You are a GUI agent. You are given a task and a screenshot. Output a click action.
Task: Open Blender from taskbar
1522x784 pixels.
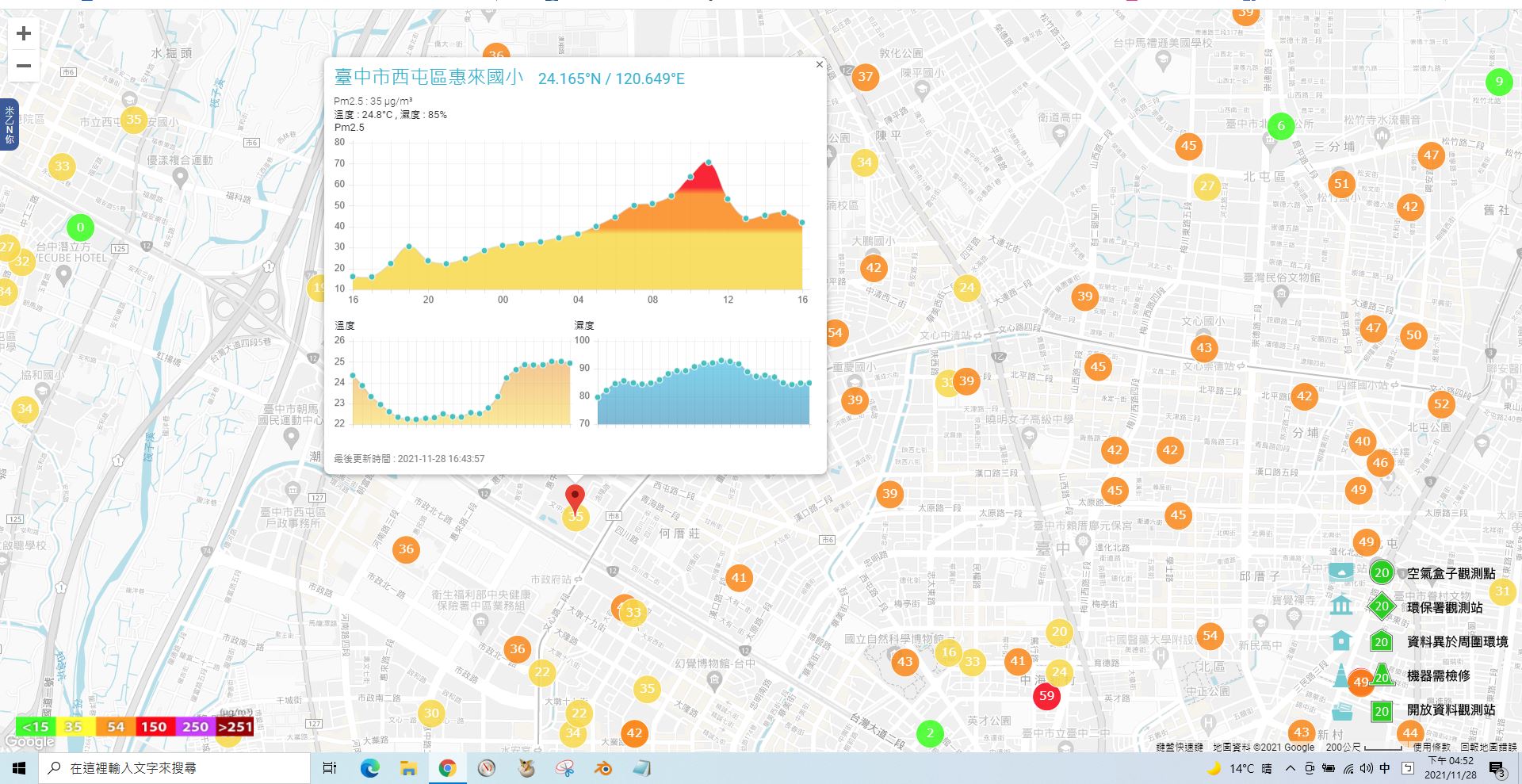pos(603,768)
